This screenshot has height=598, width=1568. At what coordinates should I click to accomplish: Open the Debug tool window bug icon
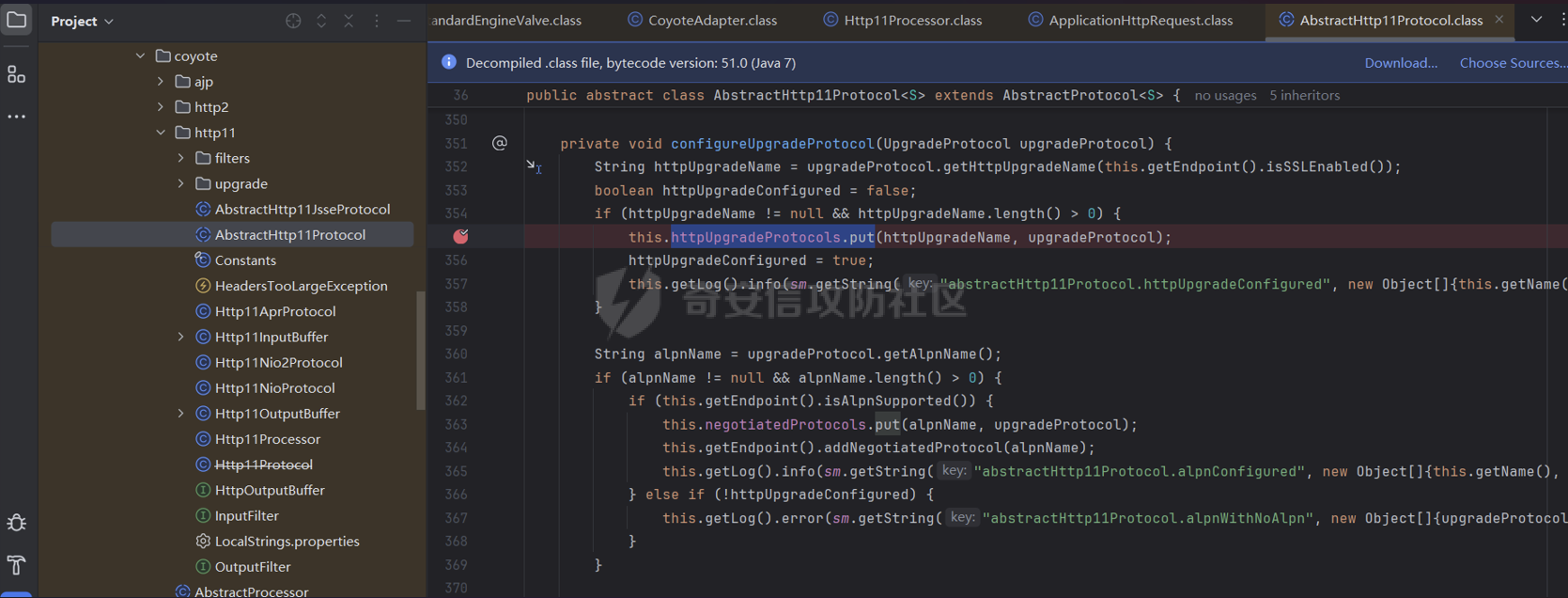point(17,523)
